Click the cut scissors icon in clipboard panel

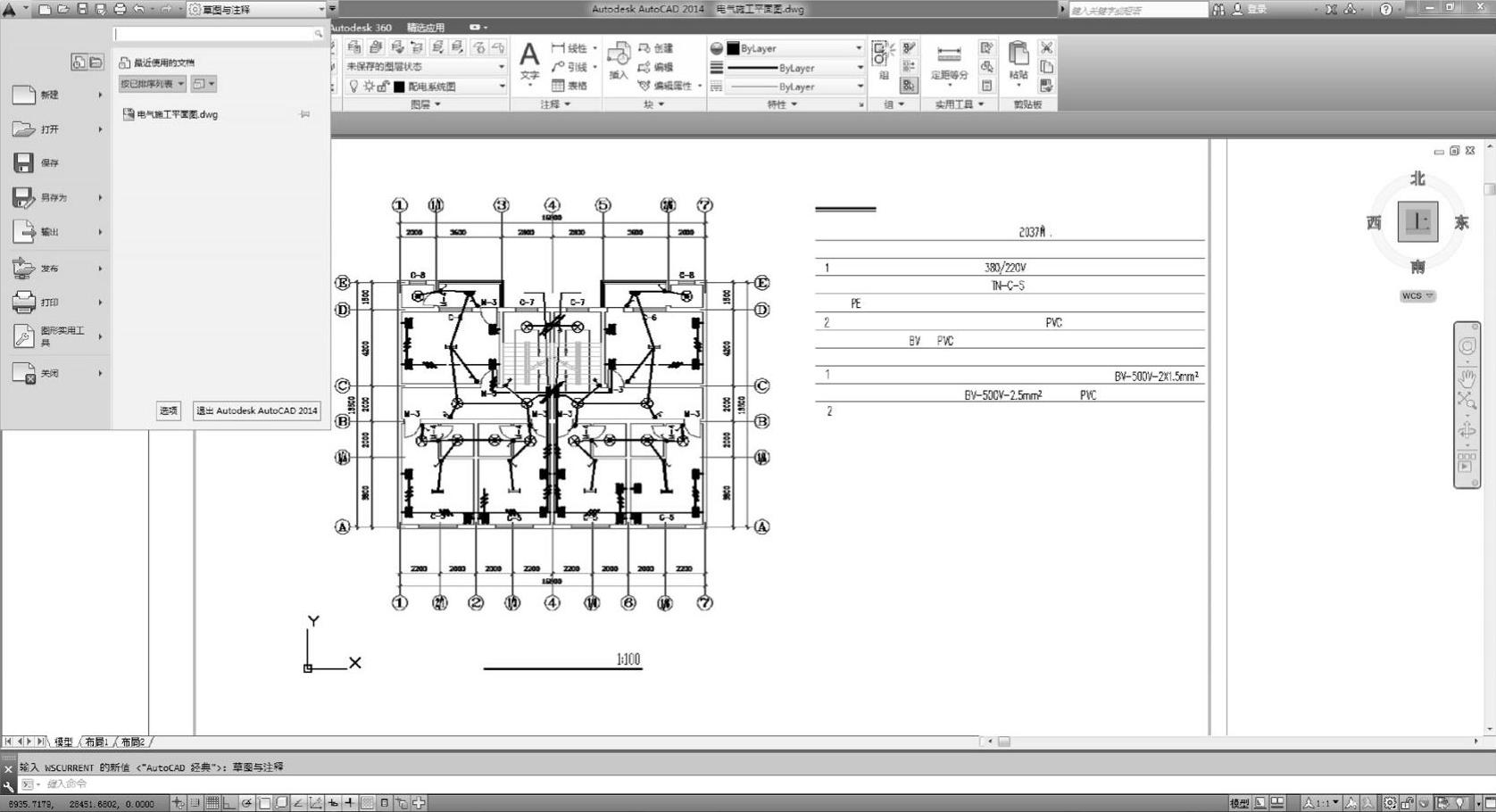(1047, 48)
